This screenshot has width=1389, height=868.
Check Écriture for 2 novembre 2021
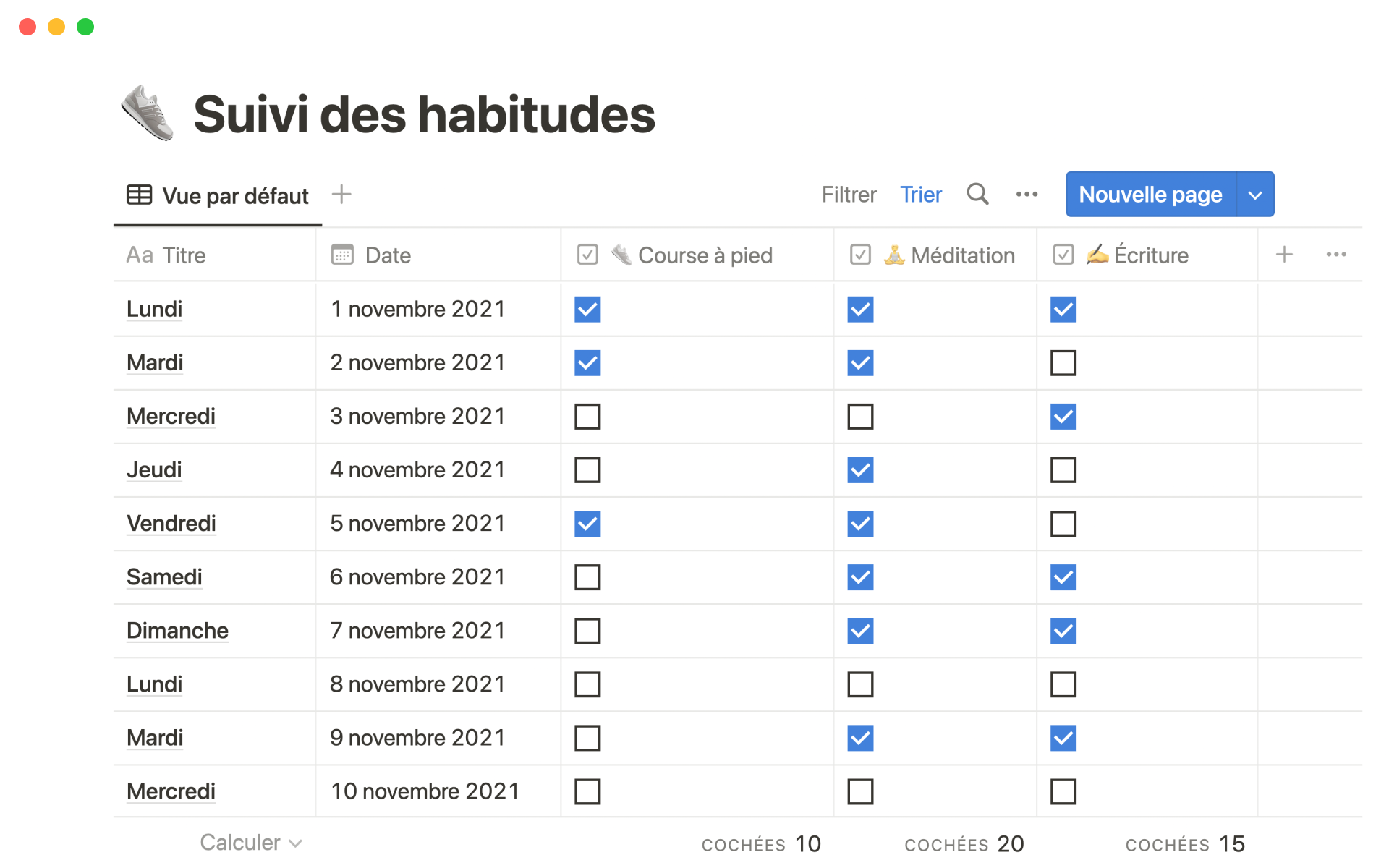(x=1063, y=363)
